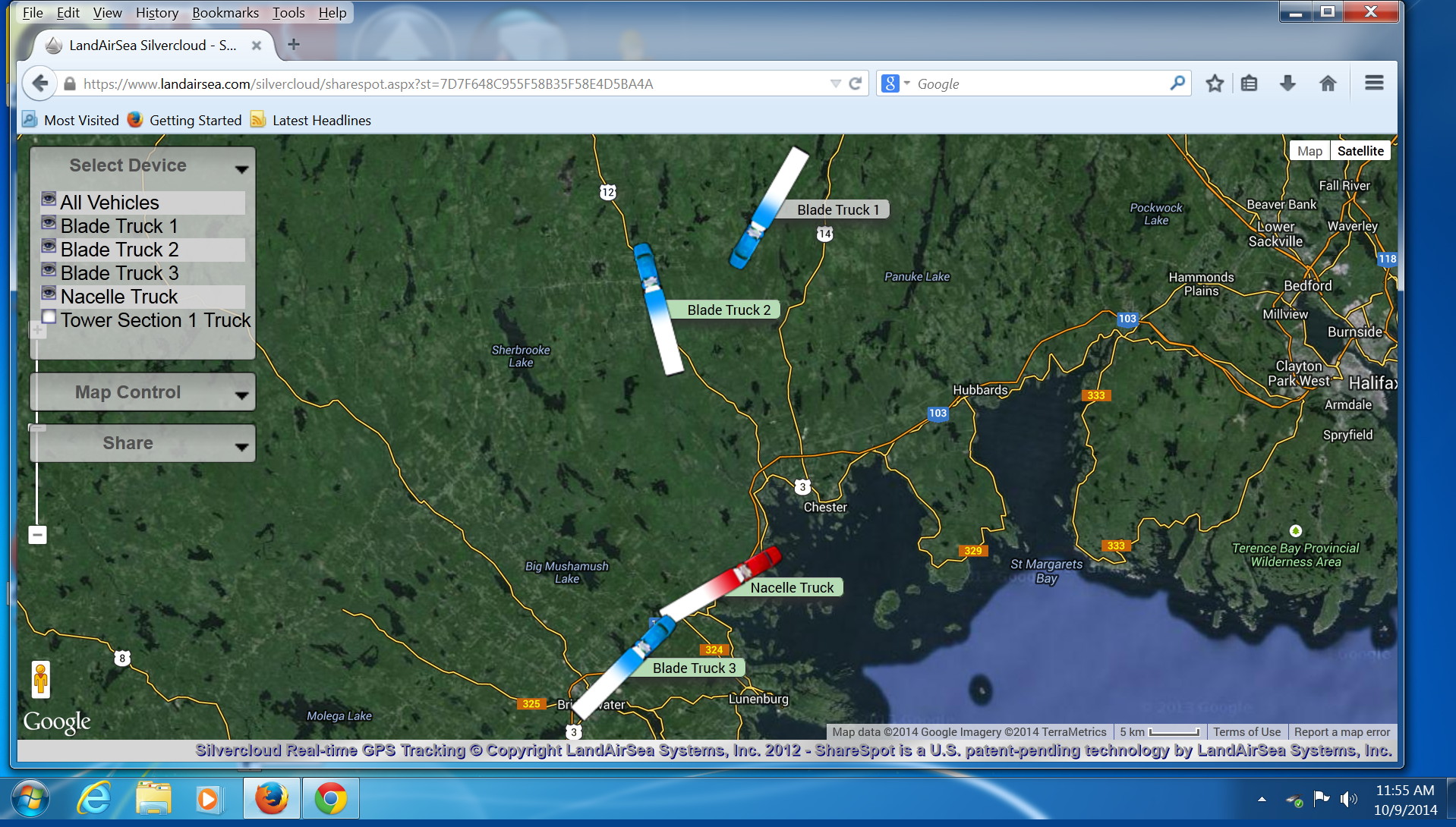1456x827 pixels.
Task: Open URL history dropdown arrow
Action: [835, 83]
